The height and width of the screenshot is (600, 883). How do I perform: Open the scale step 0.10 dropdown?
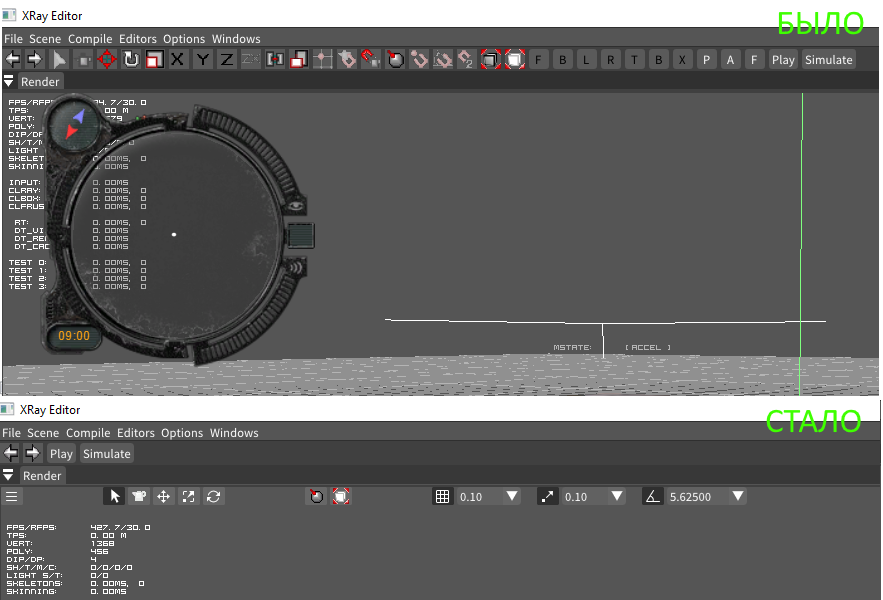[617, 496]
